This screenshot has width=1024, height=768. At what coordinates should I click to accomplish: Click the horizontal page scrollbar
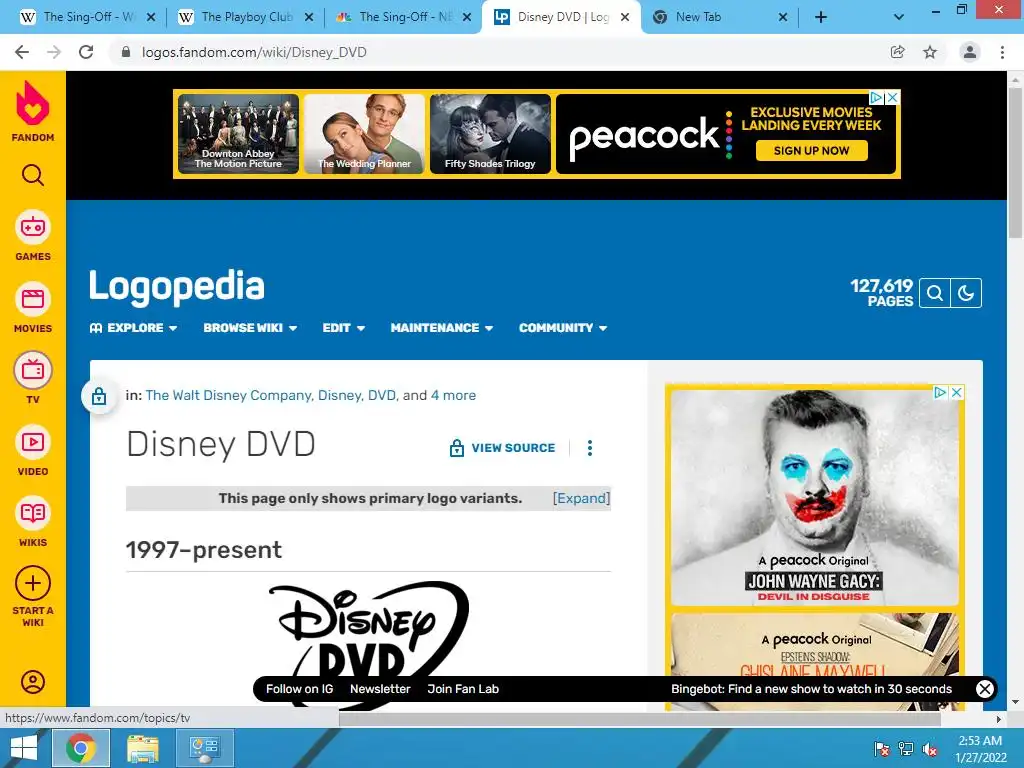[x=640, y=719]
